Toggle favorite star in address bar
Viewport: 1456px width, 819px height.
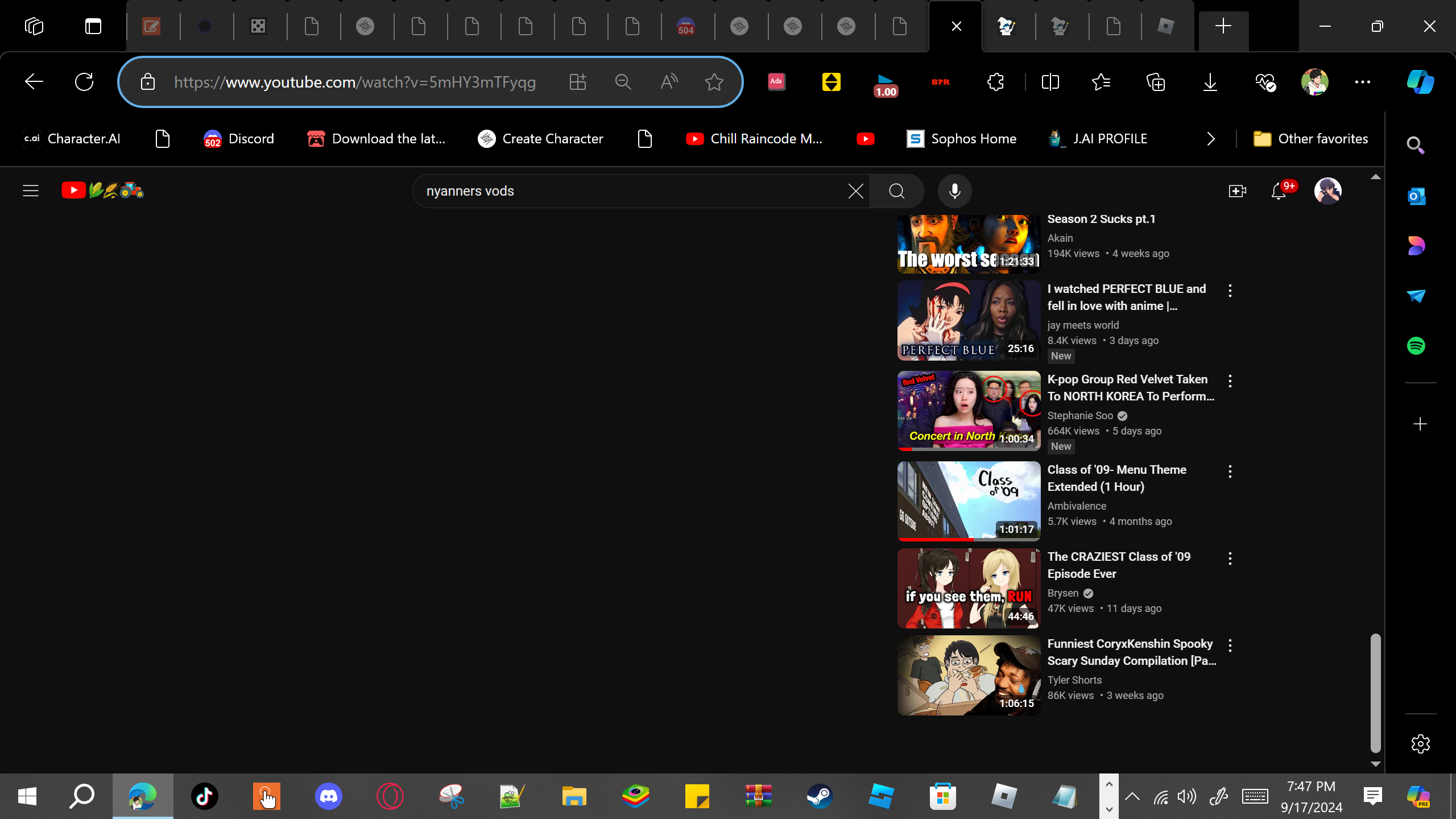tap(714, 82)
